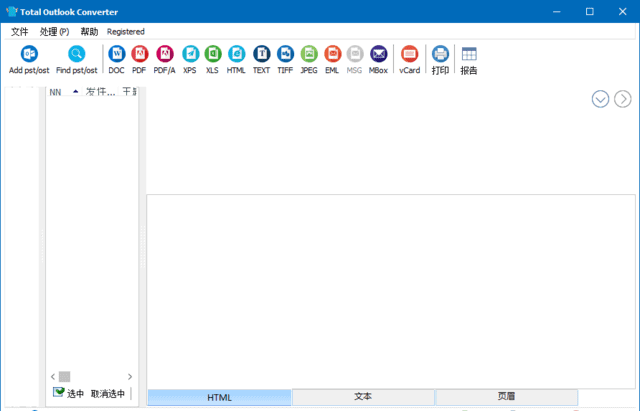Screen dimensions: 640x411
Task: Open the 文件 menu
Action: (19, 32)
